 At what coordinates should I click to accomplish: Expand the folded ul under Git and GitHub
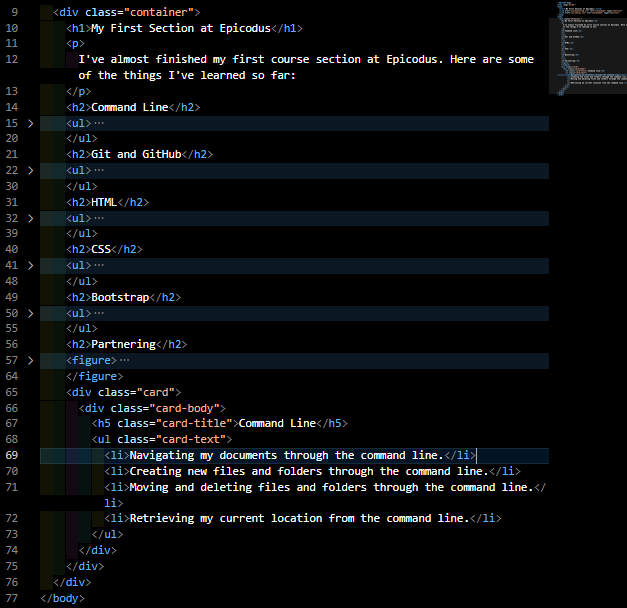click(30, 170)
